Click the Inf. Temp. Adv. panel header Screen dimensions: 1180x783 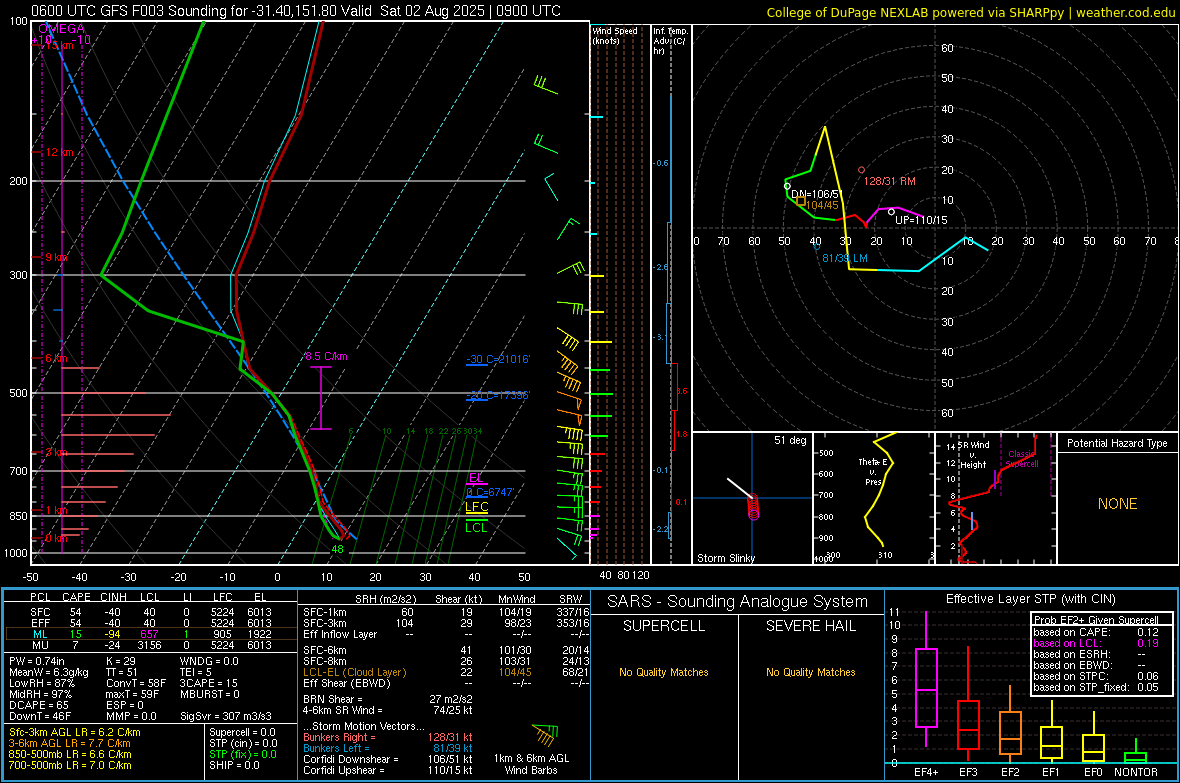[670, 41]
